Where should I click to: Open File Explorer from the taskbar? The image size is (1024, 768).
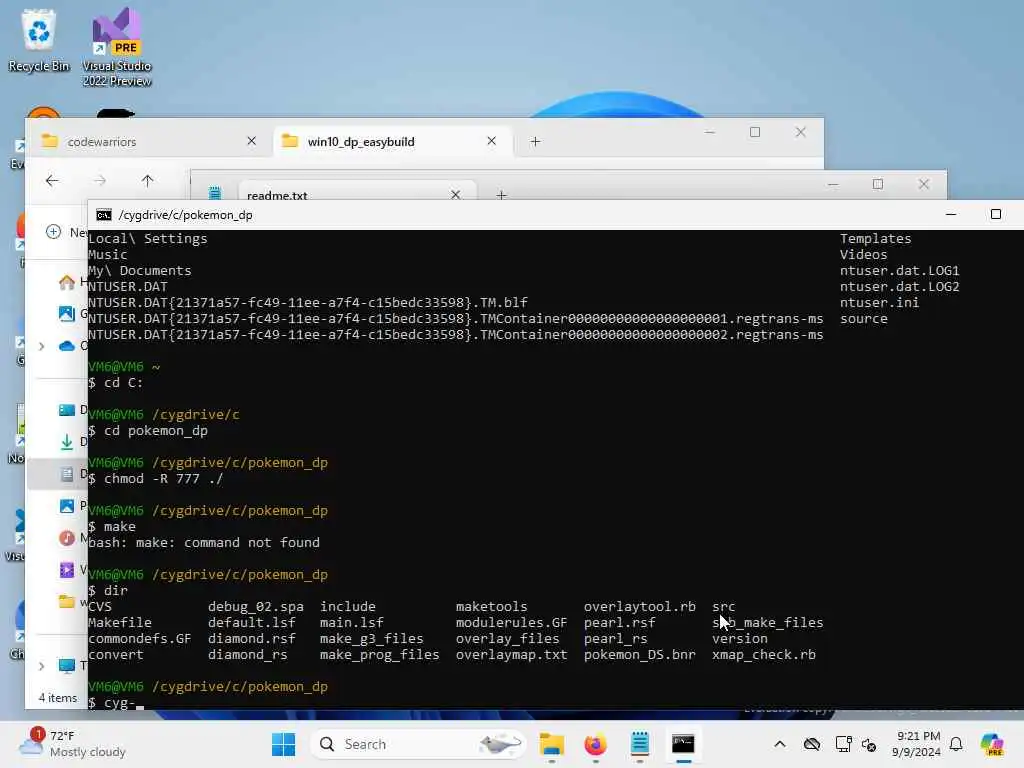[x=552, y=744]
